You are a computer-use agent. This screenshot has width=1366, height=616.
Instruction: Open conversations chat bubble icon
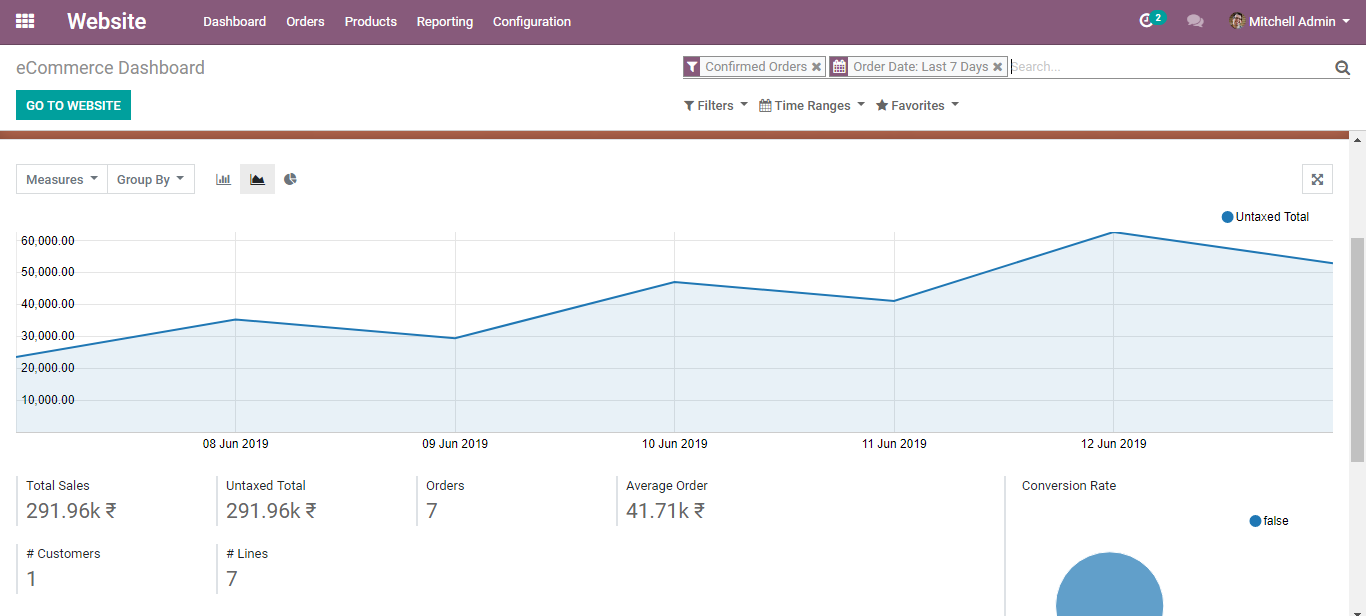point(1195,21)
